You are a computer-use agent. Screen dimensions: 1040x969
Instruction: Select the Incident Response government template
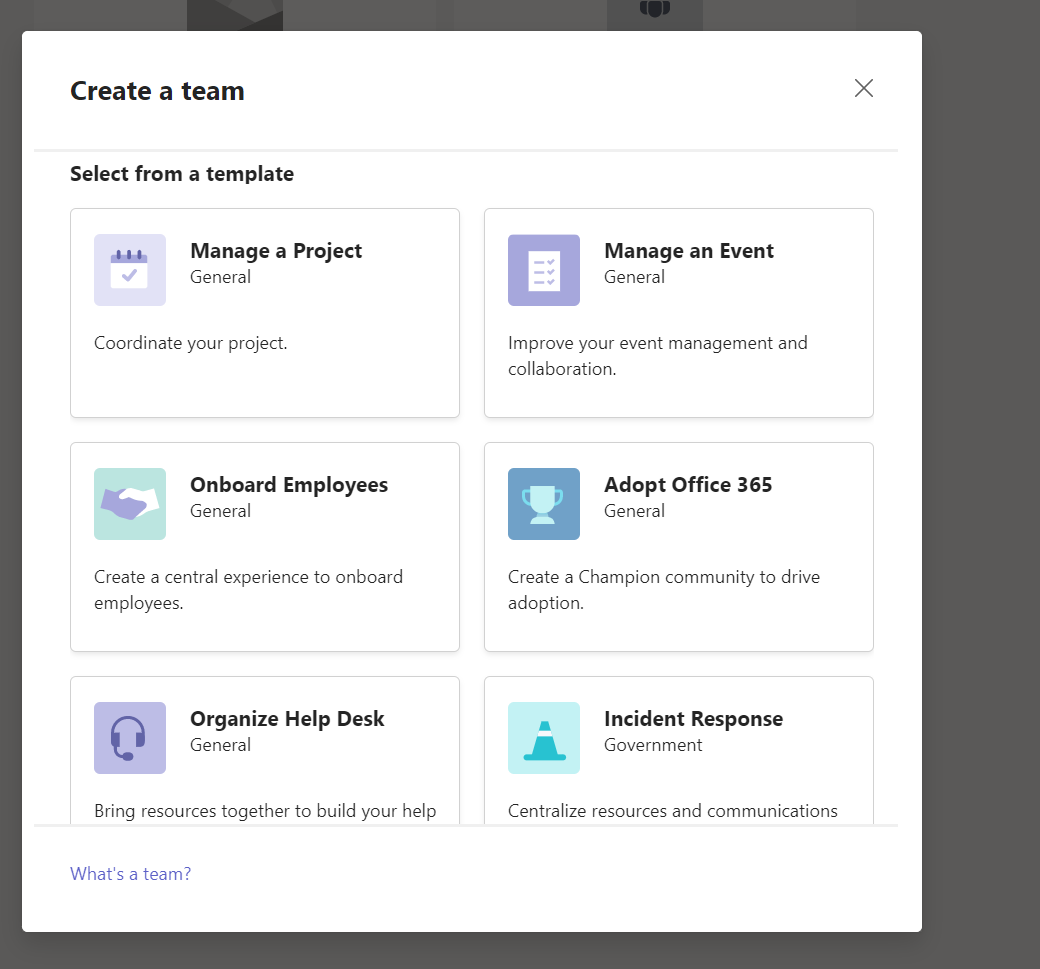point(678,750)
